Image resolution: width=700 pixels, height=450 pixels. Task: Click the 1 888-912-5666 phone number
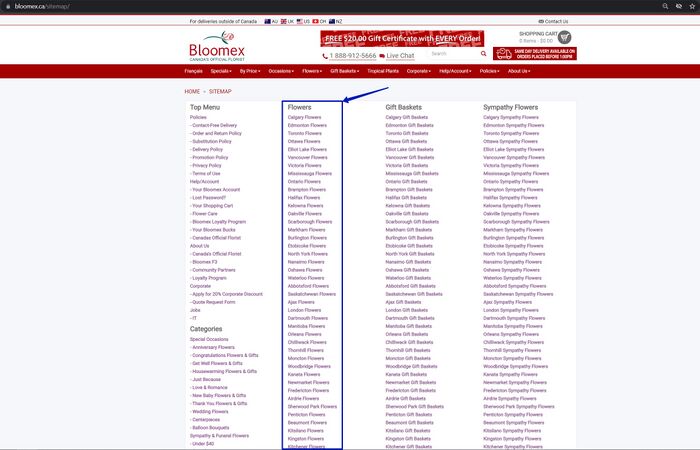point(353,56)
